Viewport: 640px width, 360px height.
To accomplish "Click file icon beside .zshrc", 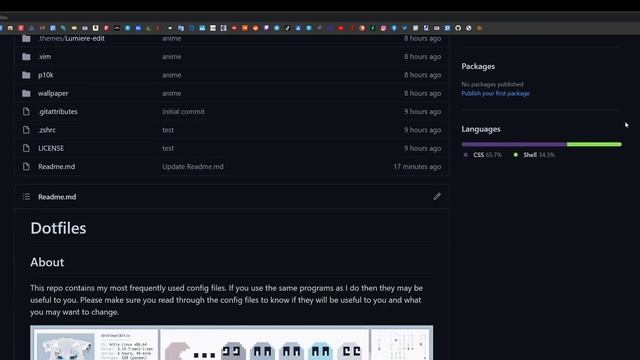I will (x=26, y=130).
